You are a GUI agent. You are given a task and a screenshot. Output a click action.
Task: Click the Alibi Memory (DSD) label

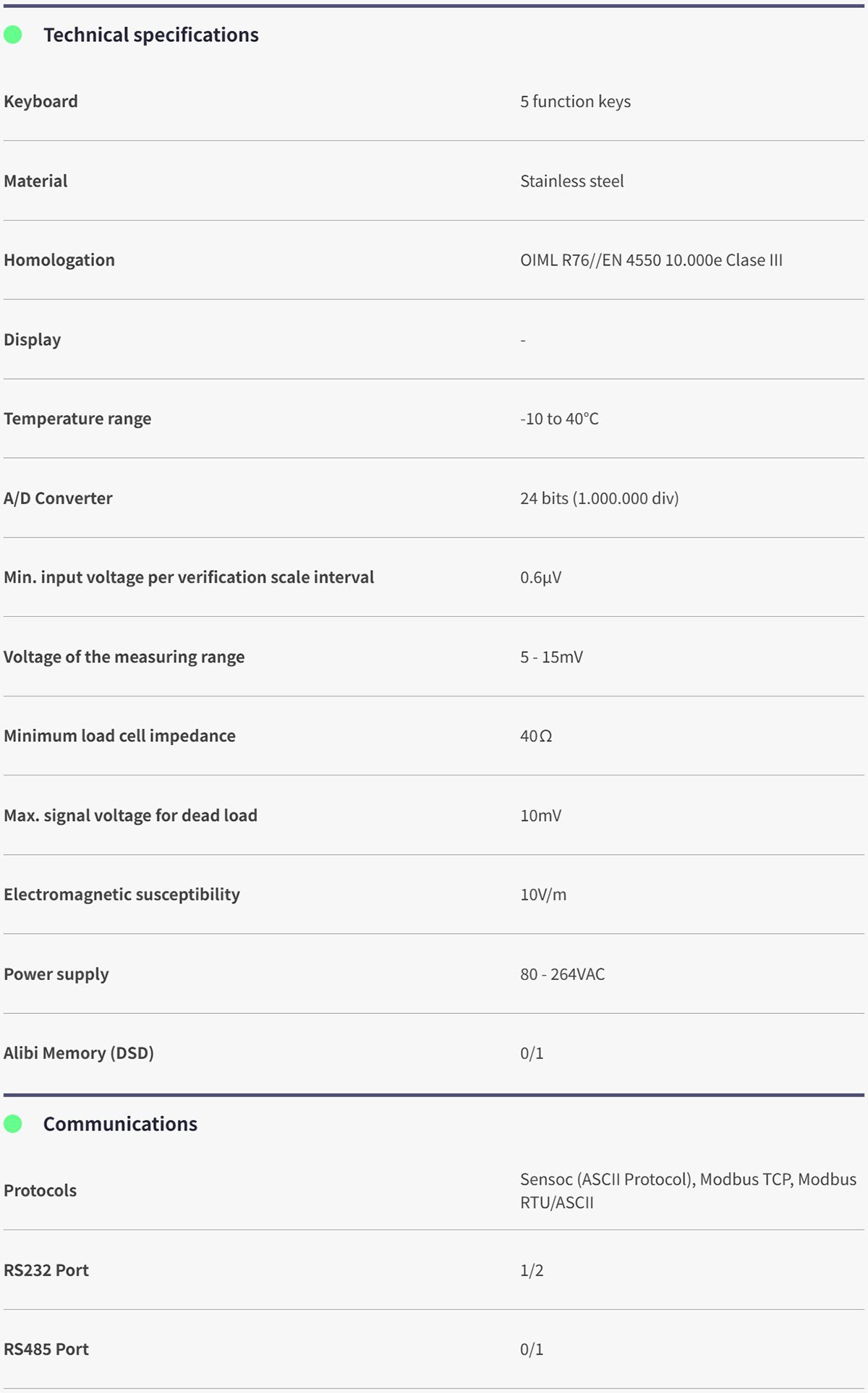coord(79,1053)
